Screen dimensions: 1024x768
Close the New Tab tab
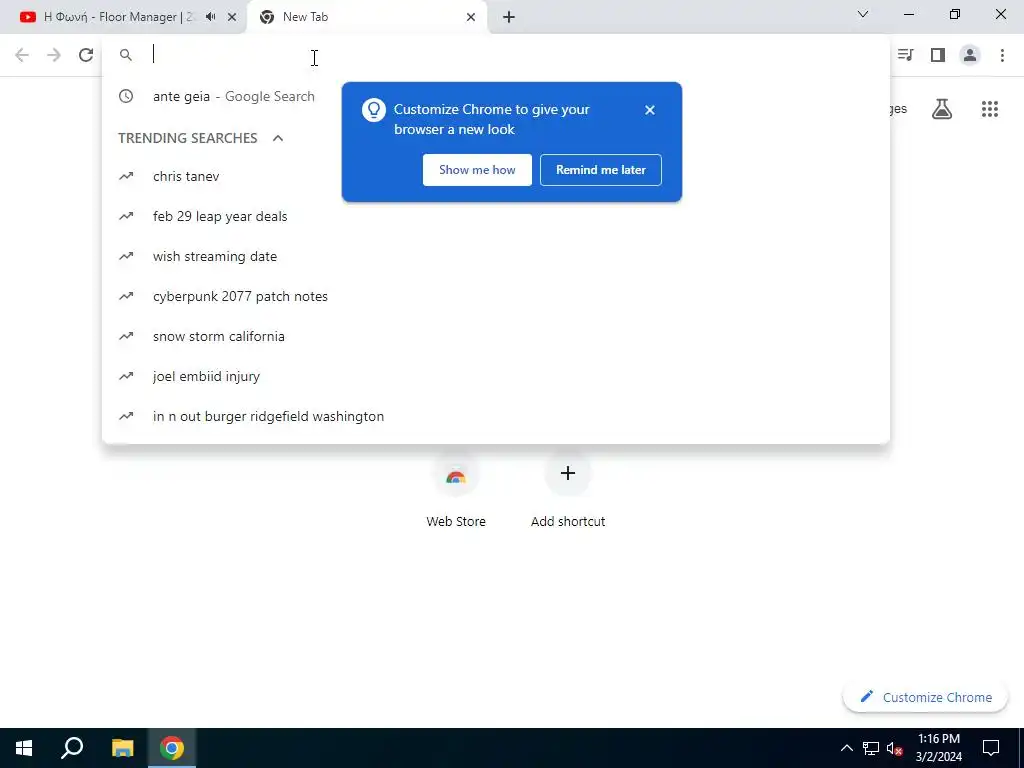coord(471,17)
